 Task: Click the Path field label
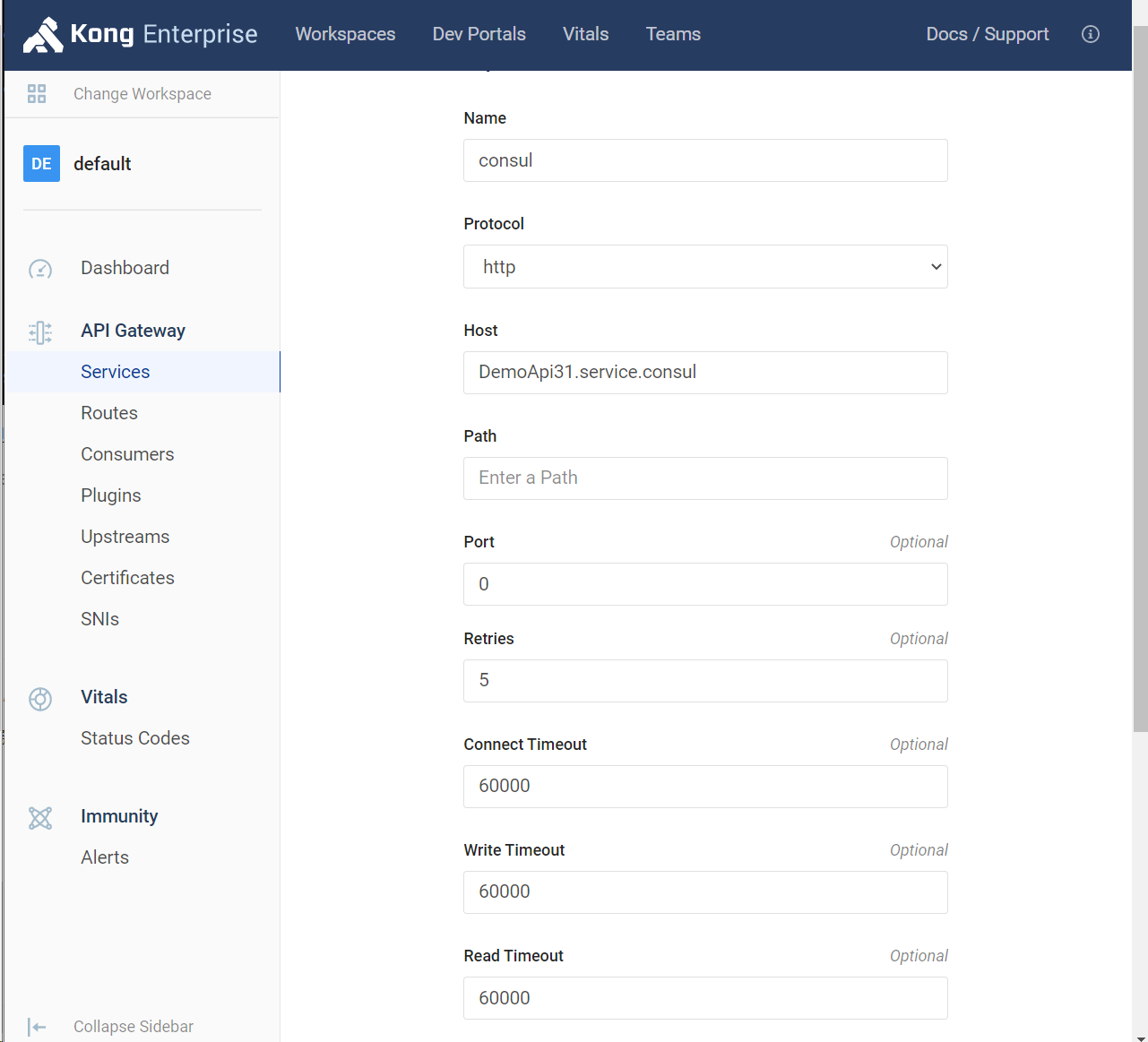pyautogui.click(x=479, y=436)
